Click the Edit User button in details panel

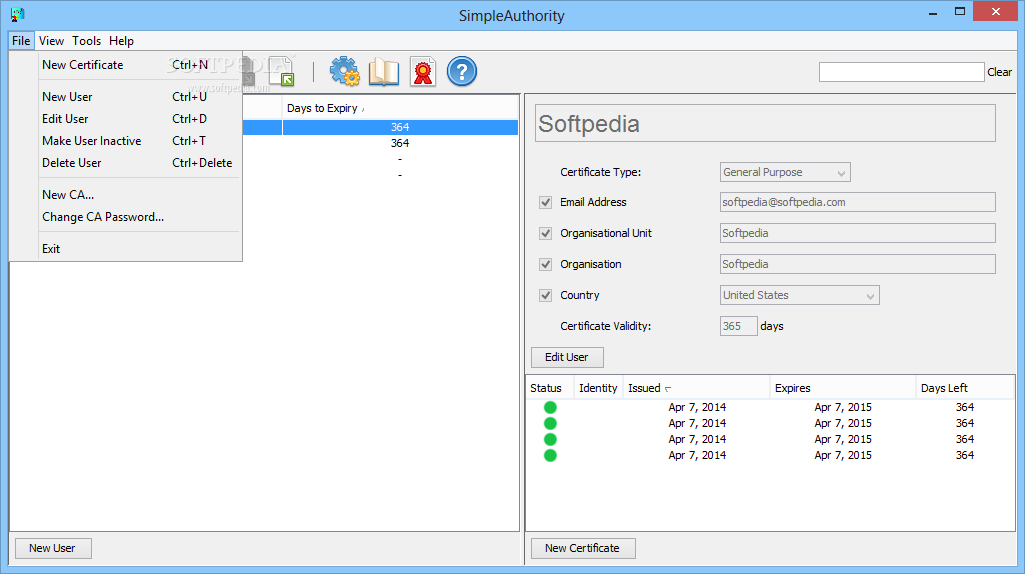click(567, 357)
